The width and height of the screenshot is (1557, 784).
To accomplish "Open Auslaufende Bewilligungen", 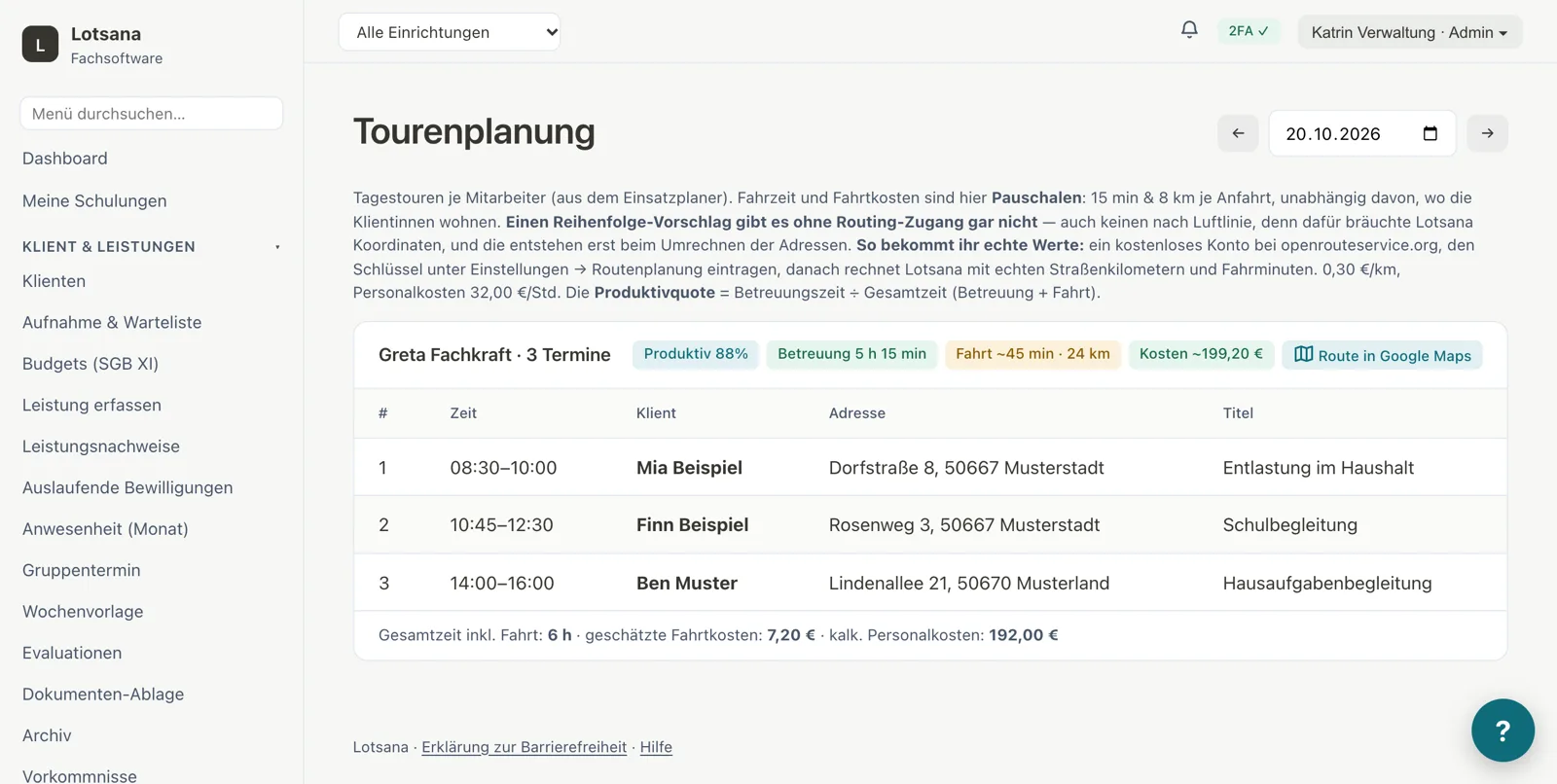I will pos(127,488).
